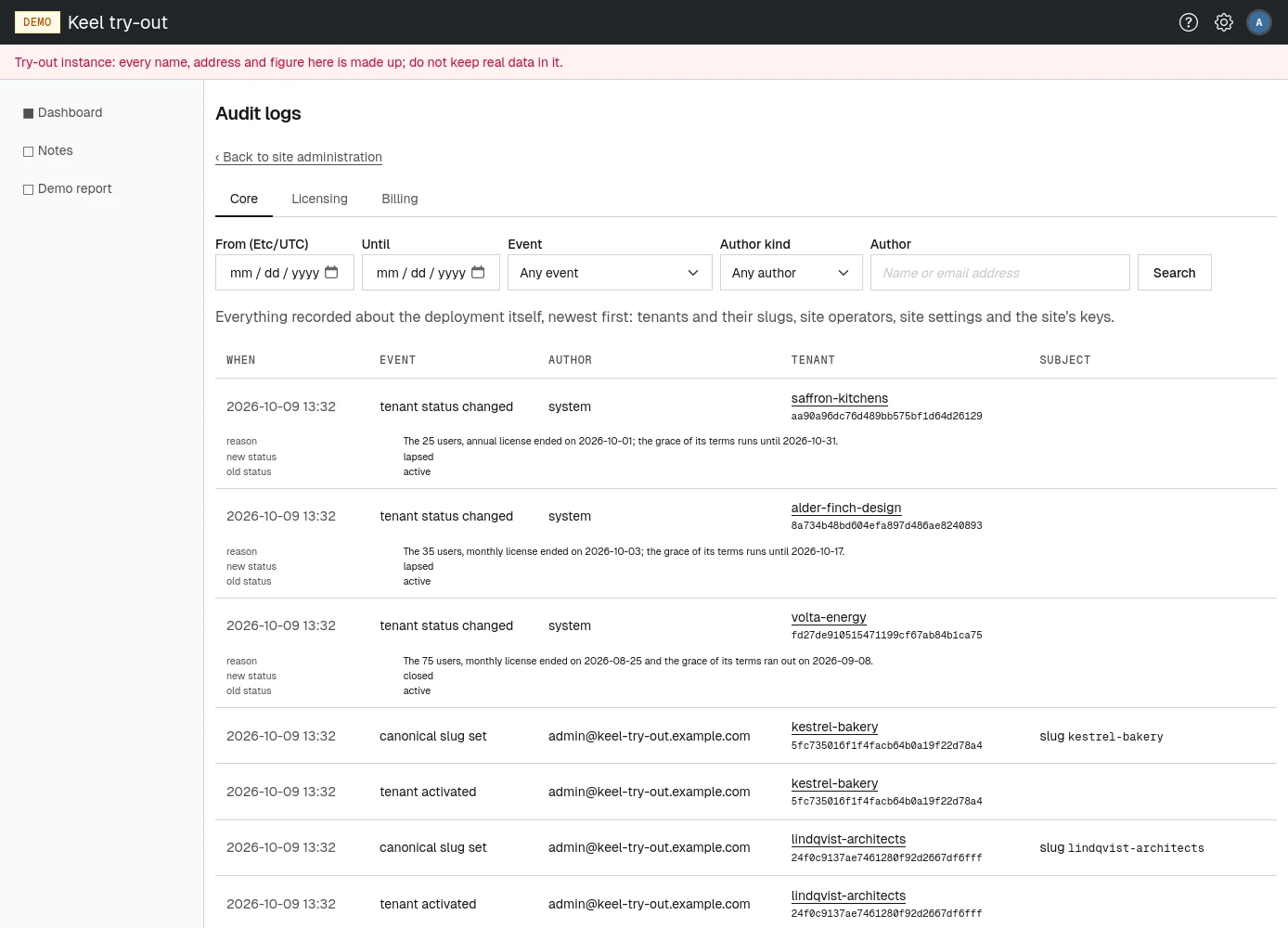Image resolution: width=1288 pixels, height=928 pixels.
Task: Click the Audit logs heading
Action: pyautogui.click(x=258, y=113)
